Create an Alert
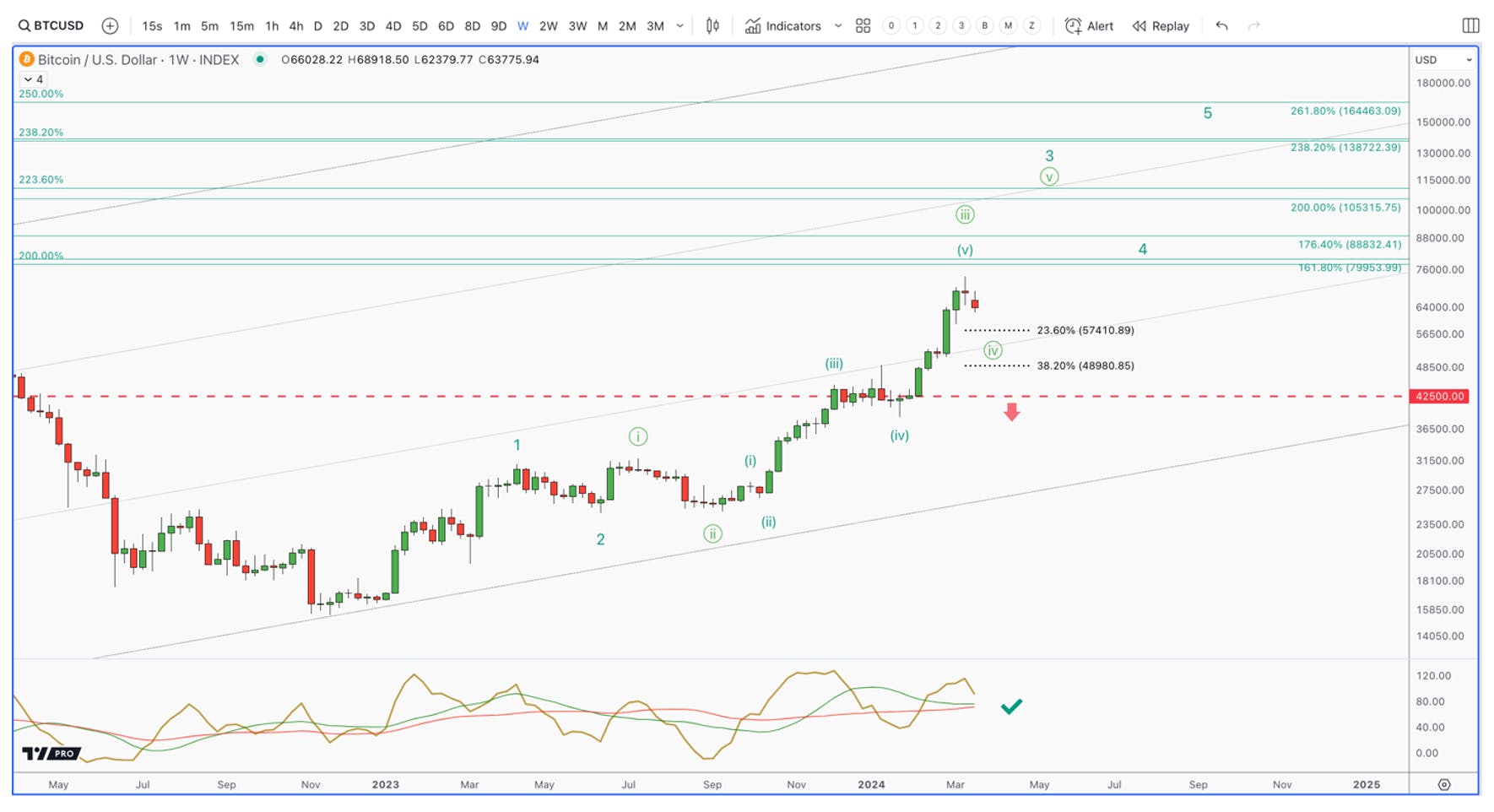 coord(1089,25)
